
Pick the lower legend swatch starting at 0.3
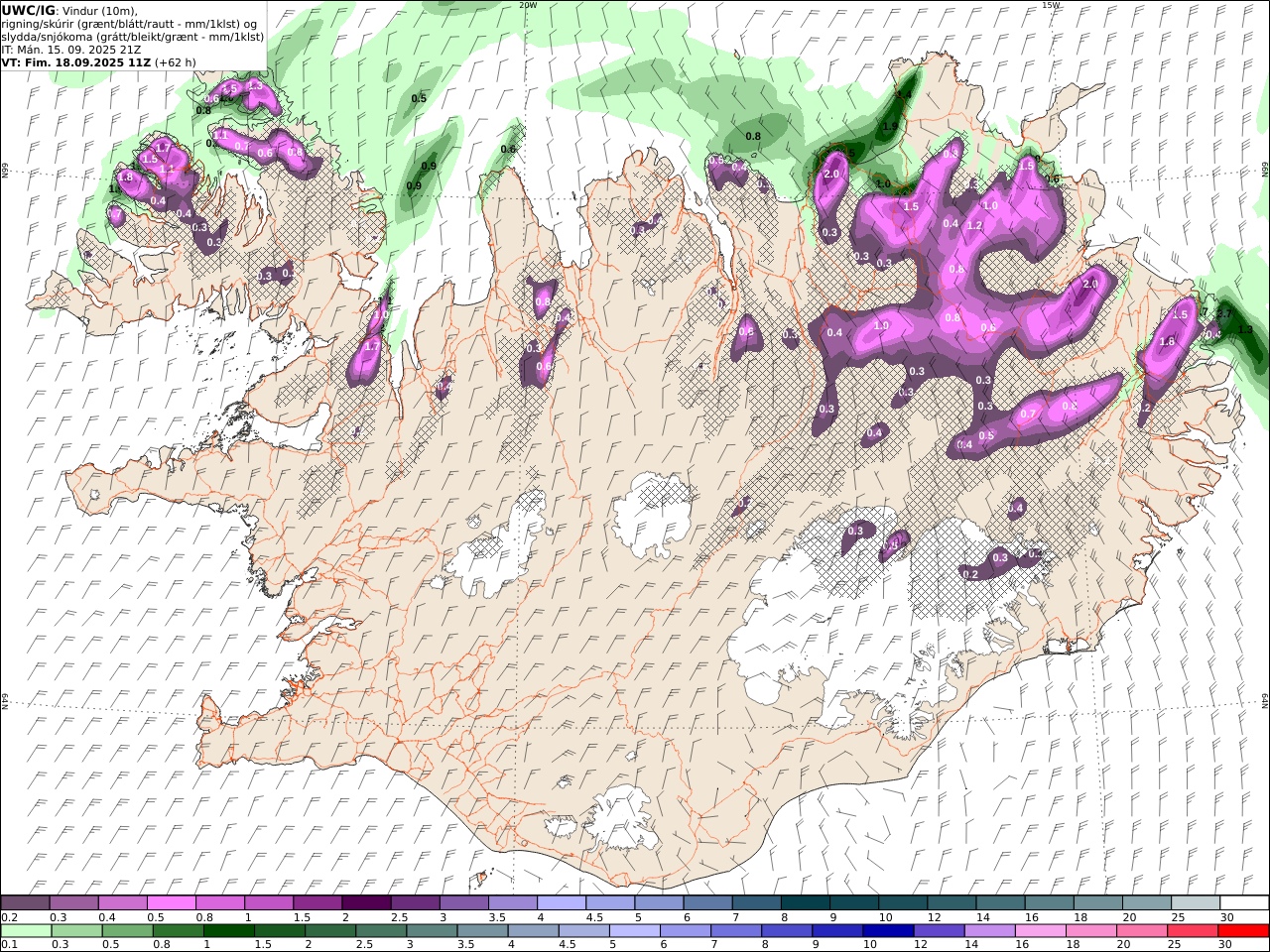(x=77, y=930)
